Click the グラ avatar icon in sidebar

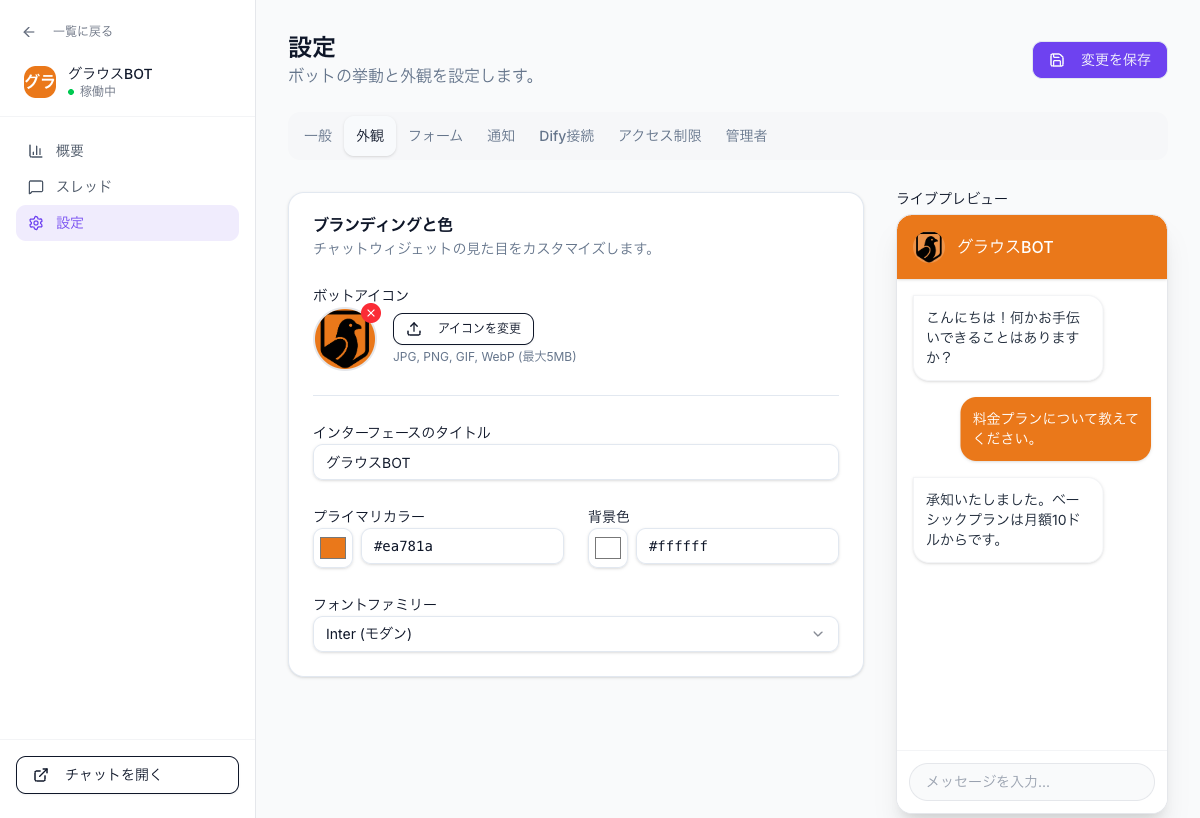click(x=40, y=82)
